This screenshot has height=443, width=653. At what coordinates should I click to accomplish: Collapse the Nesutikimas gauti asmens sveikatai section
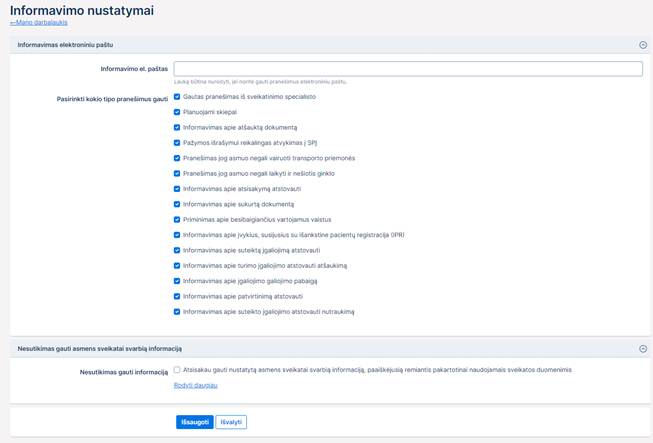coord(643,348)
